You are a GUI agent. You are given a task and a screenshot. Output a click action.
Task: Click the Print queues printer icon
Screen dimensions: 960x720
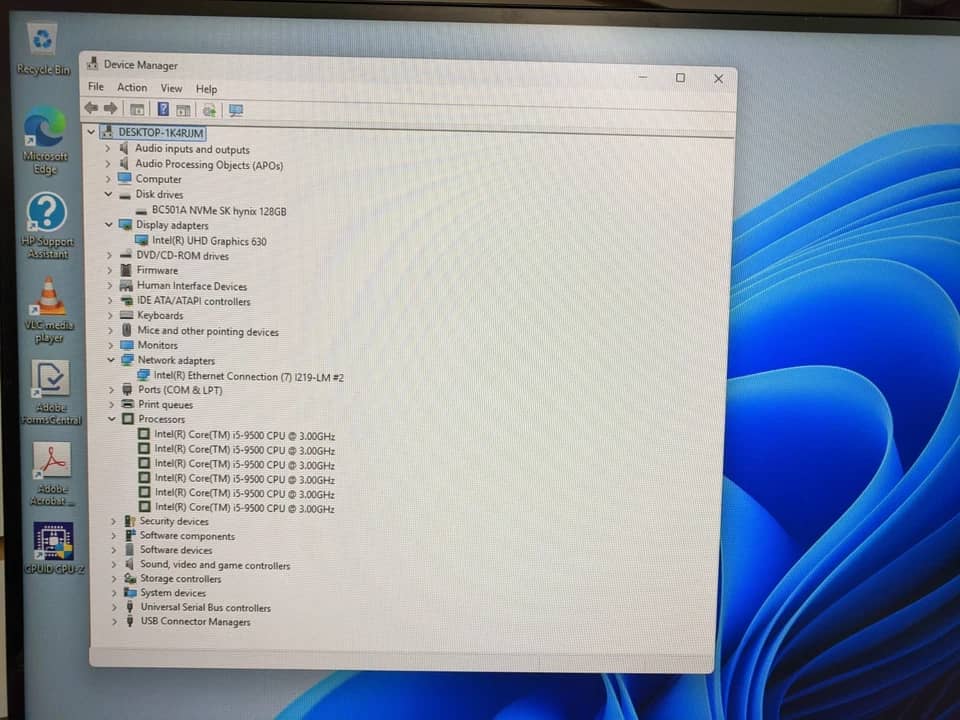click(x=127, y=404)
